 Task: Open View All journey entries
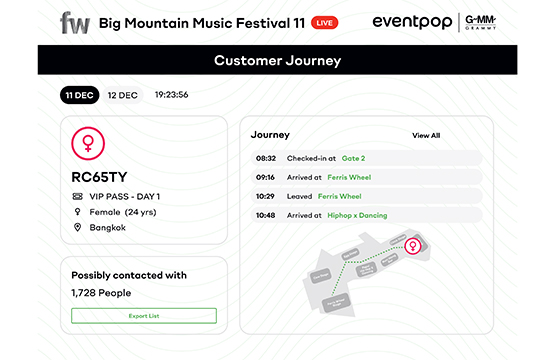(x=426, y=135)
